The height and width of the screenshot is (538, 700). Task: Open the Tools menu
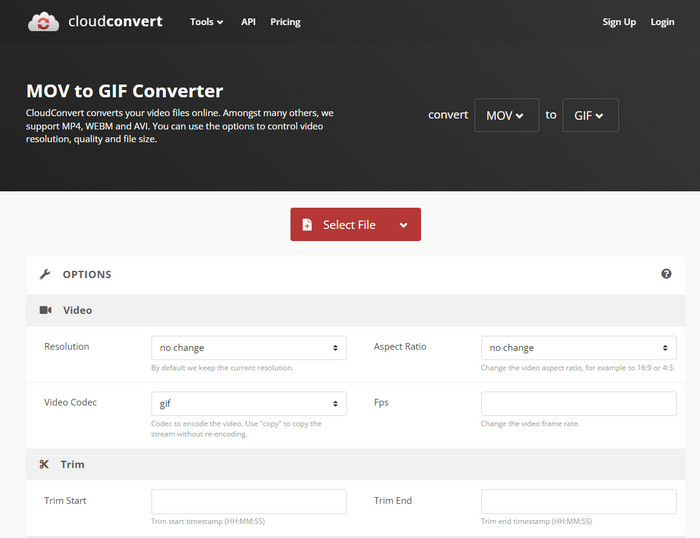coord(206,22)
